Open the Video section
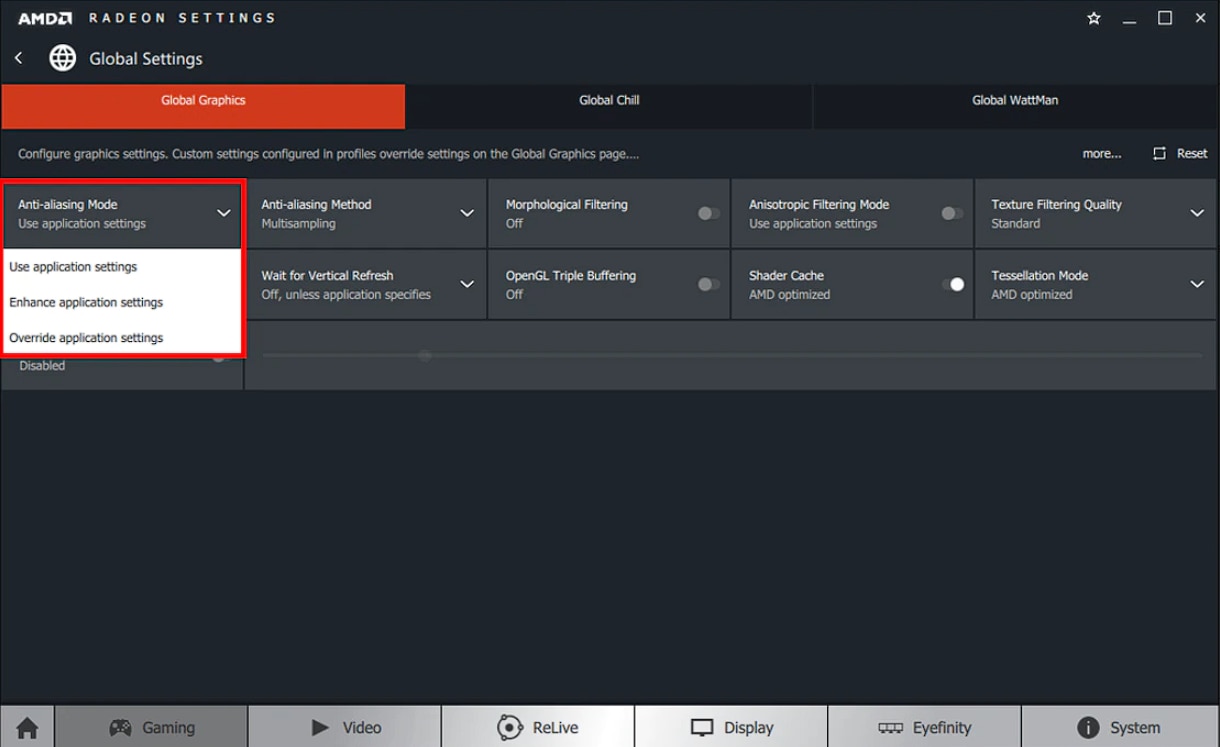 [345, 727]
